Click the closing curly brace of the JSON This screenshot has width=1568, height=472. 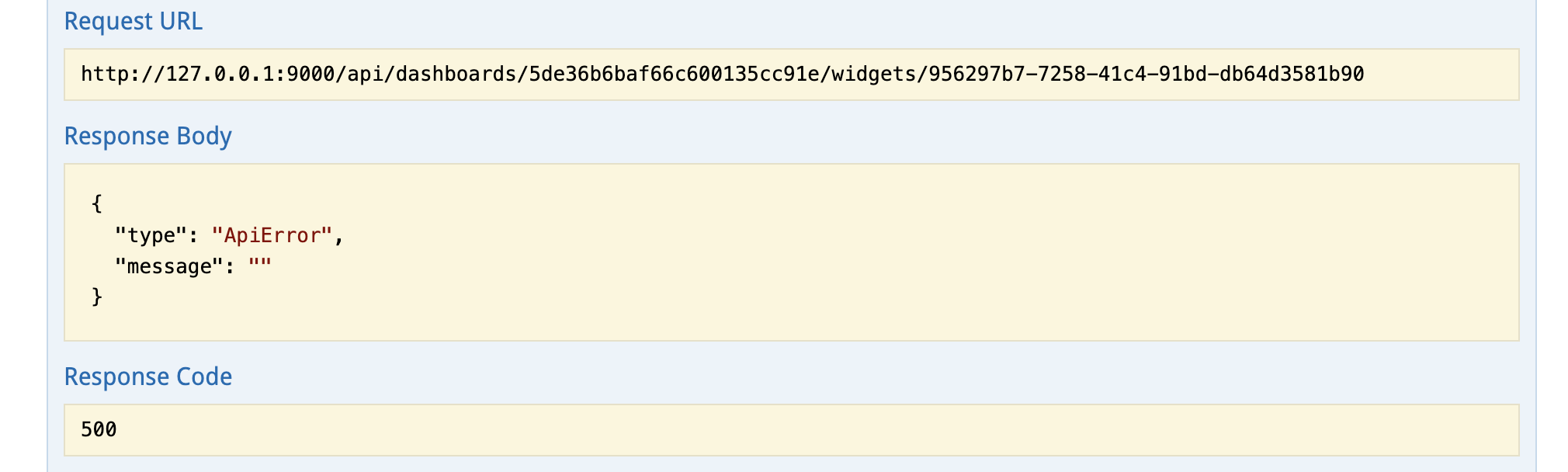[x=98, y=297]
